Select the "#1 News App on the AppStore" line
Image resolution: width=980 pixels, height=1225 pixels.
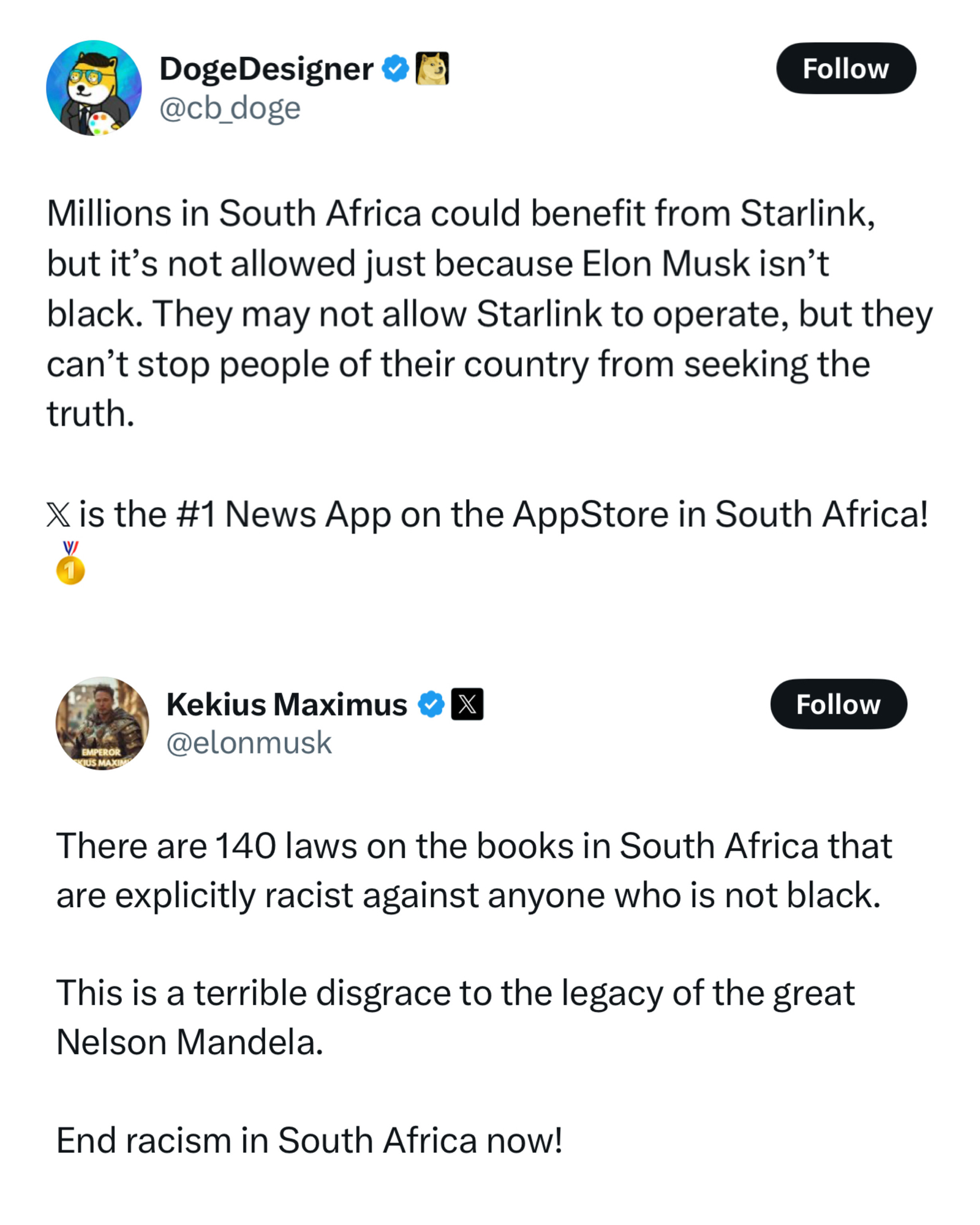coord(502,514)
